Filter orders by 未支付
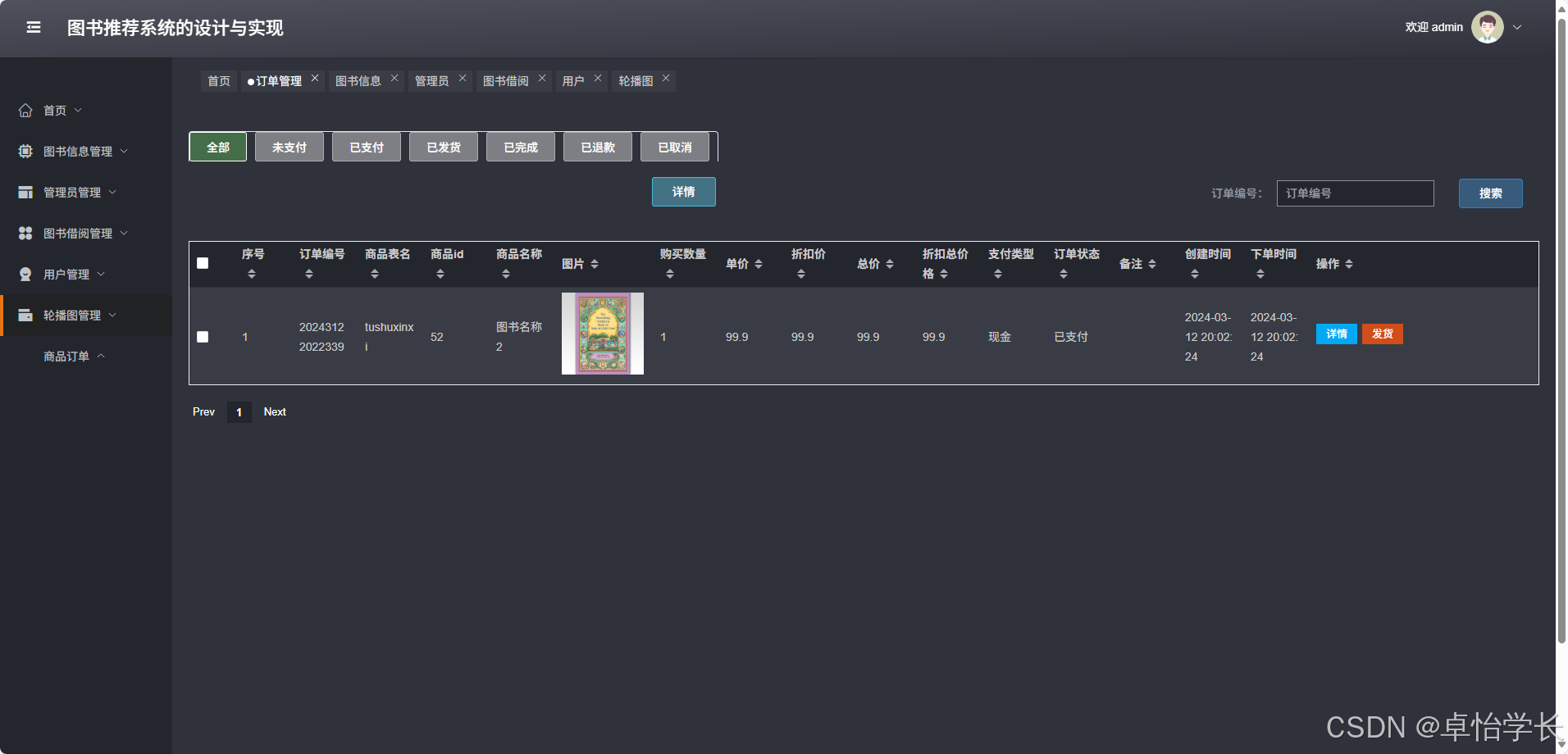 click(289, 147)
